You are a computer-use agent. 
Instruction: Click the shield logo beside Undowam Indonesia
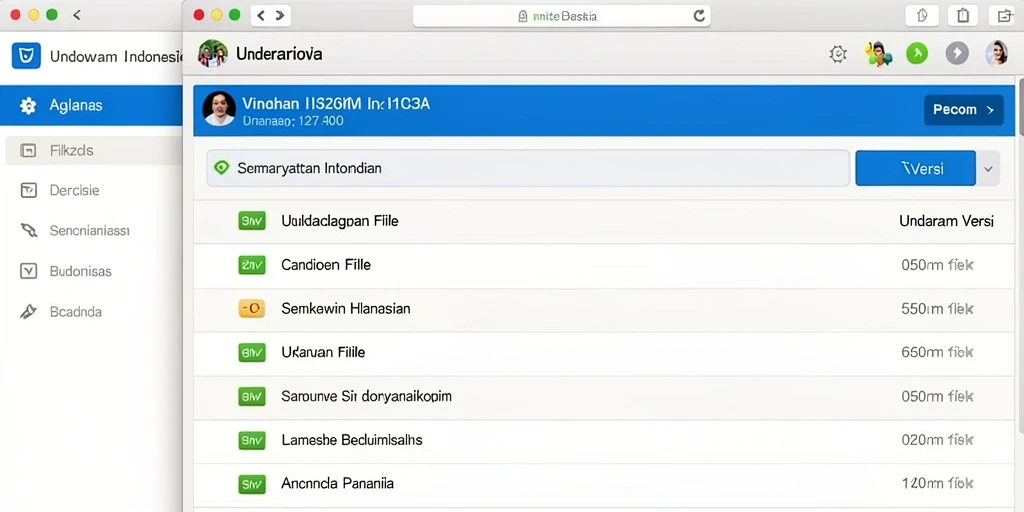point(26,56)
